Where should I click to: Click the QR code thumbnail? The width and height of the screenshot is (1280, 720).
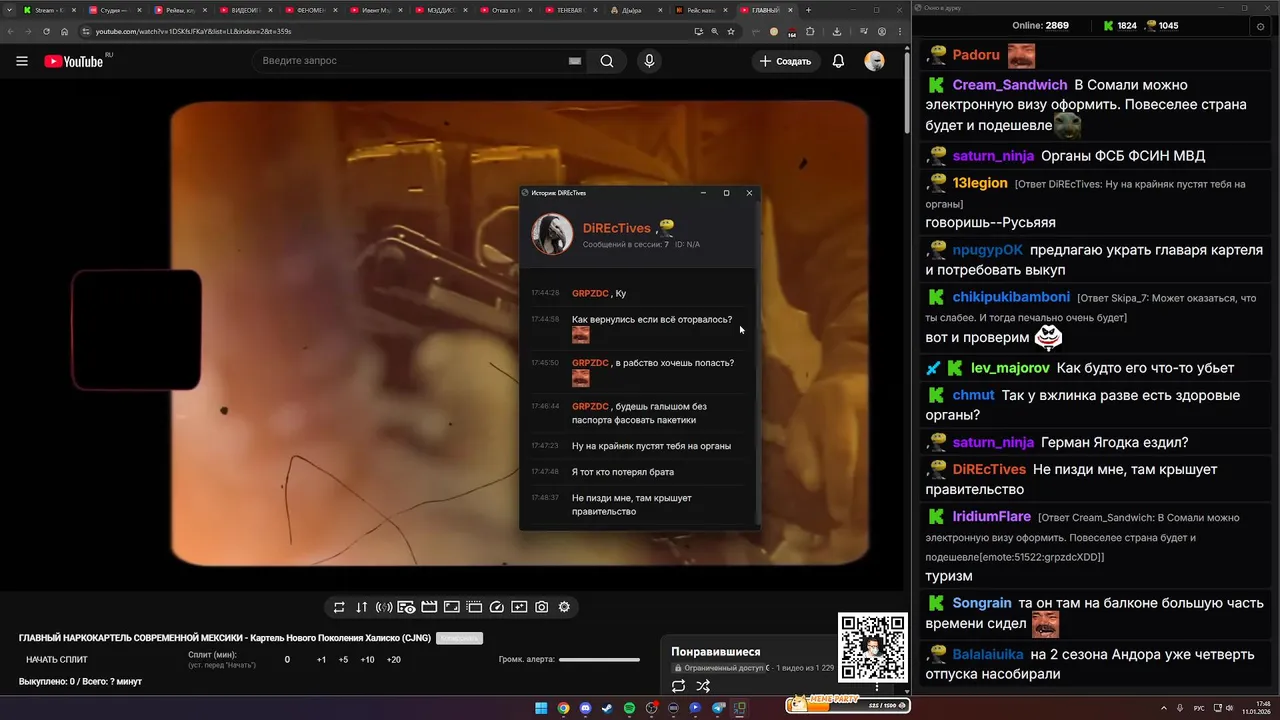point(872,647)
